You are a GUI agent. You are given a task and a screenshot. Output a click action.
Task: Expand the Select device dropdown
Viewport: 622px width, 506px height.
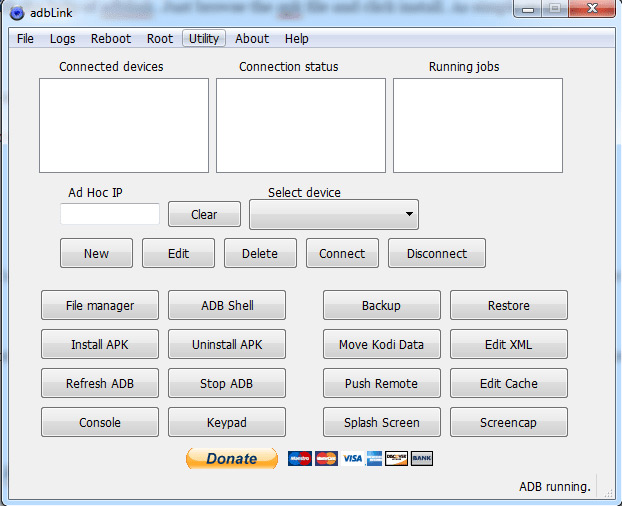point(334,214)
